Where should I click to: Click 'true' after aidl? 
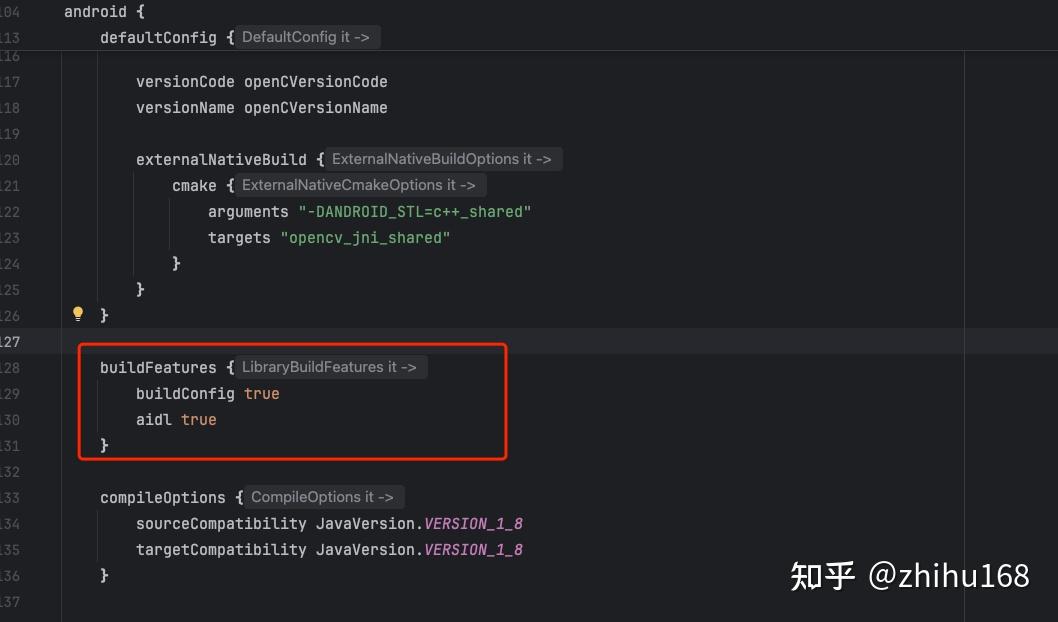(198, 420)
